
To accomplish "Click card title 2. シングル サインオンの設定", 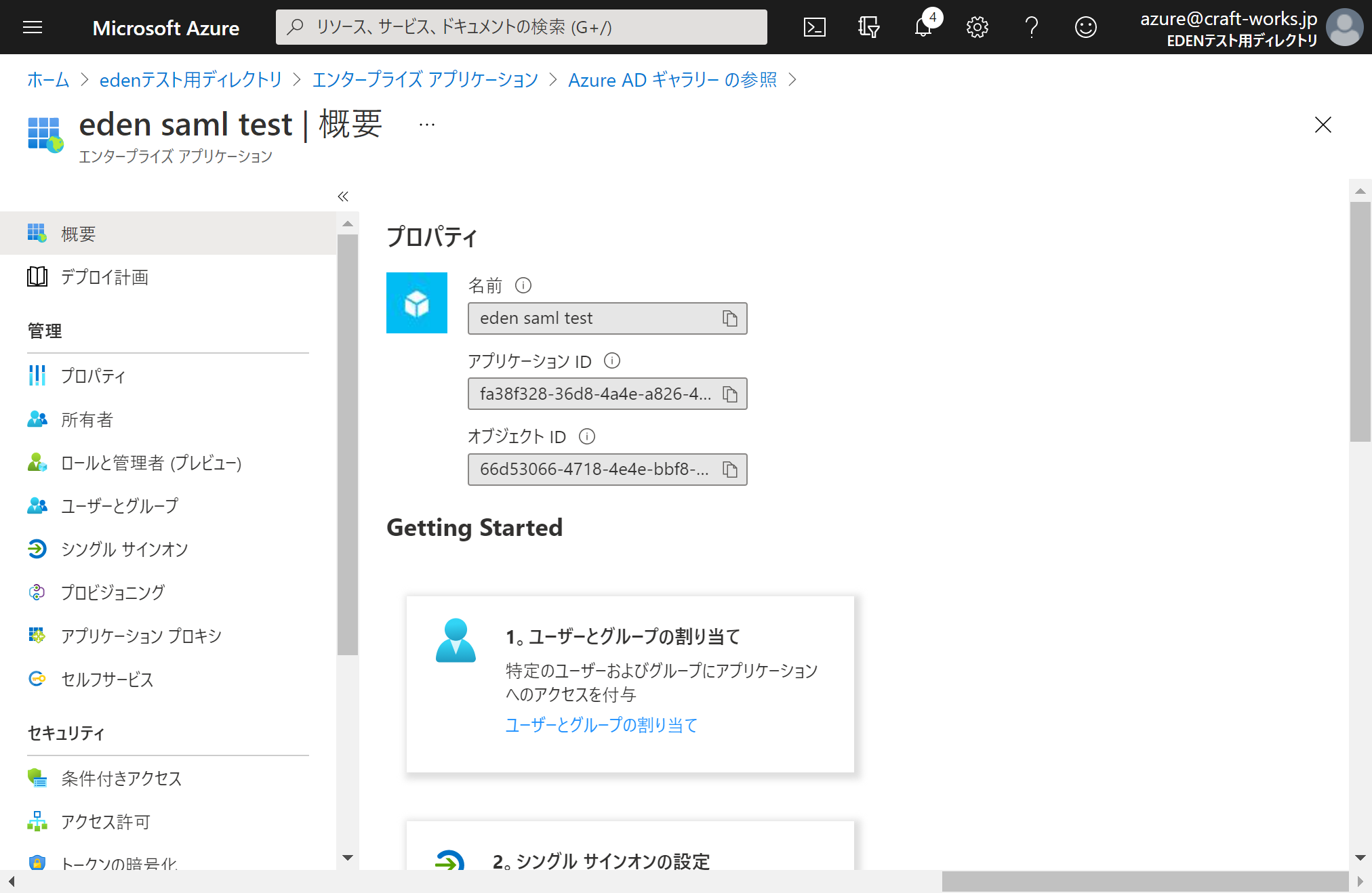I will [x=601, y=861].
